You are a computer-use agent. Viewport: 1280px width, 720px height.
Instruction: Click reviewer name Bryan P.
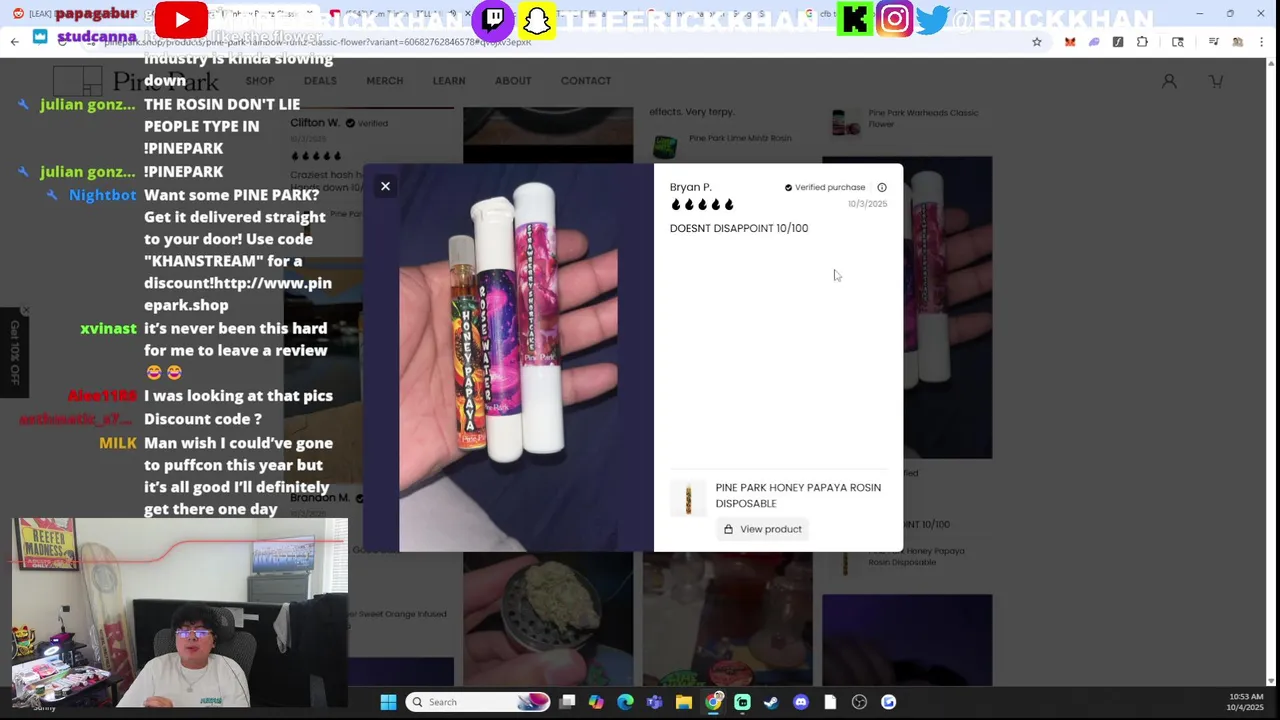[690, 187]
